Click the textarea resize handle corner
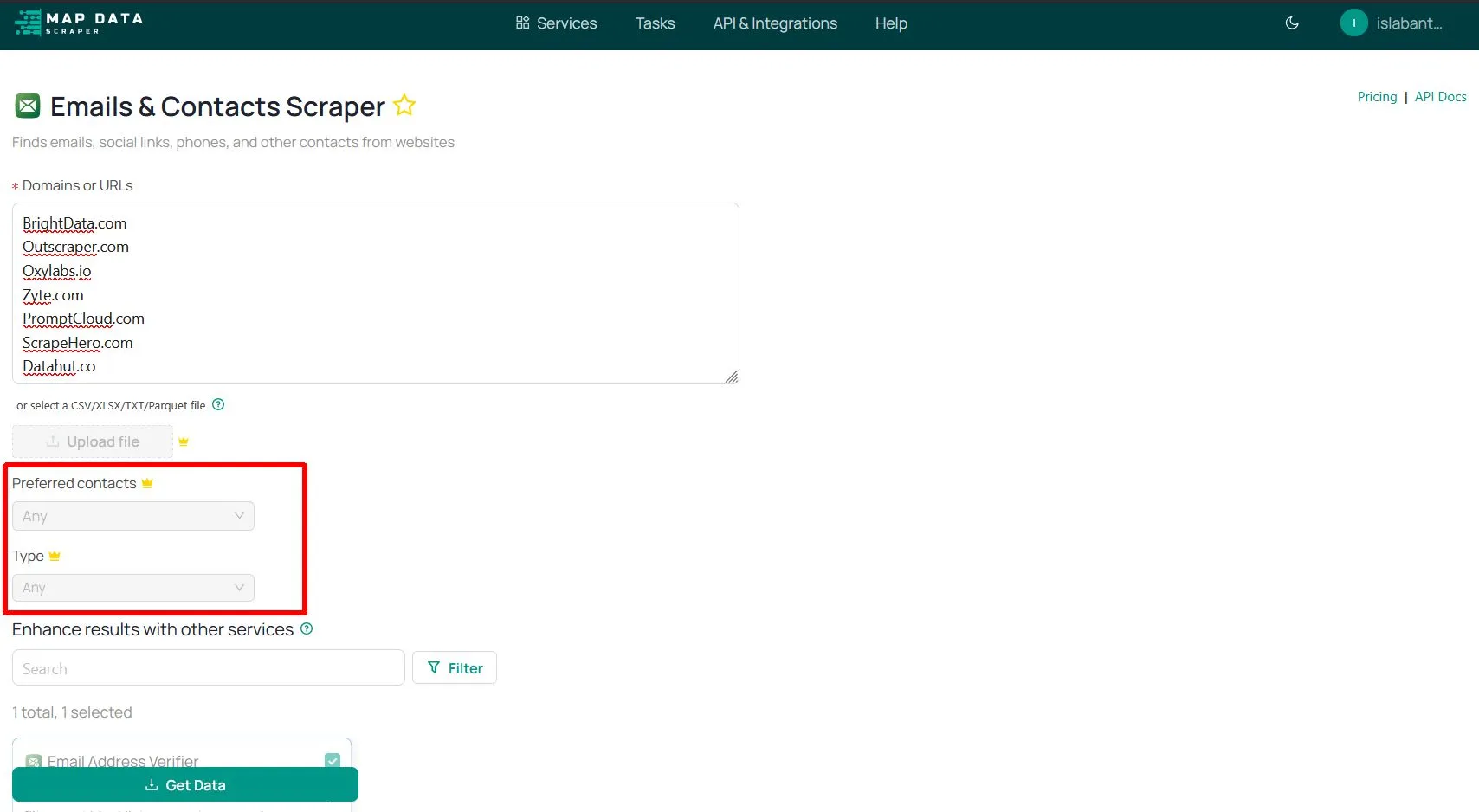 pos(732,377)
